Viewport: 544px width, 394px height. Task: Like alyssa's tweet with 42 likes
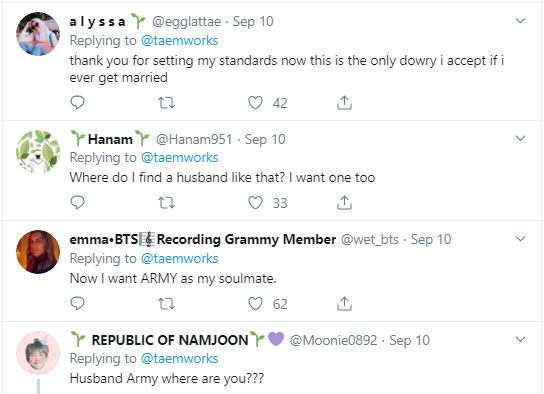click(x=255, y=103)
